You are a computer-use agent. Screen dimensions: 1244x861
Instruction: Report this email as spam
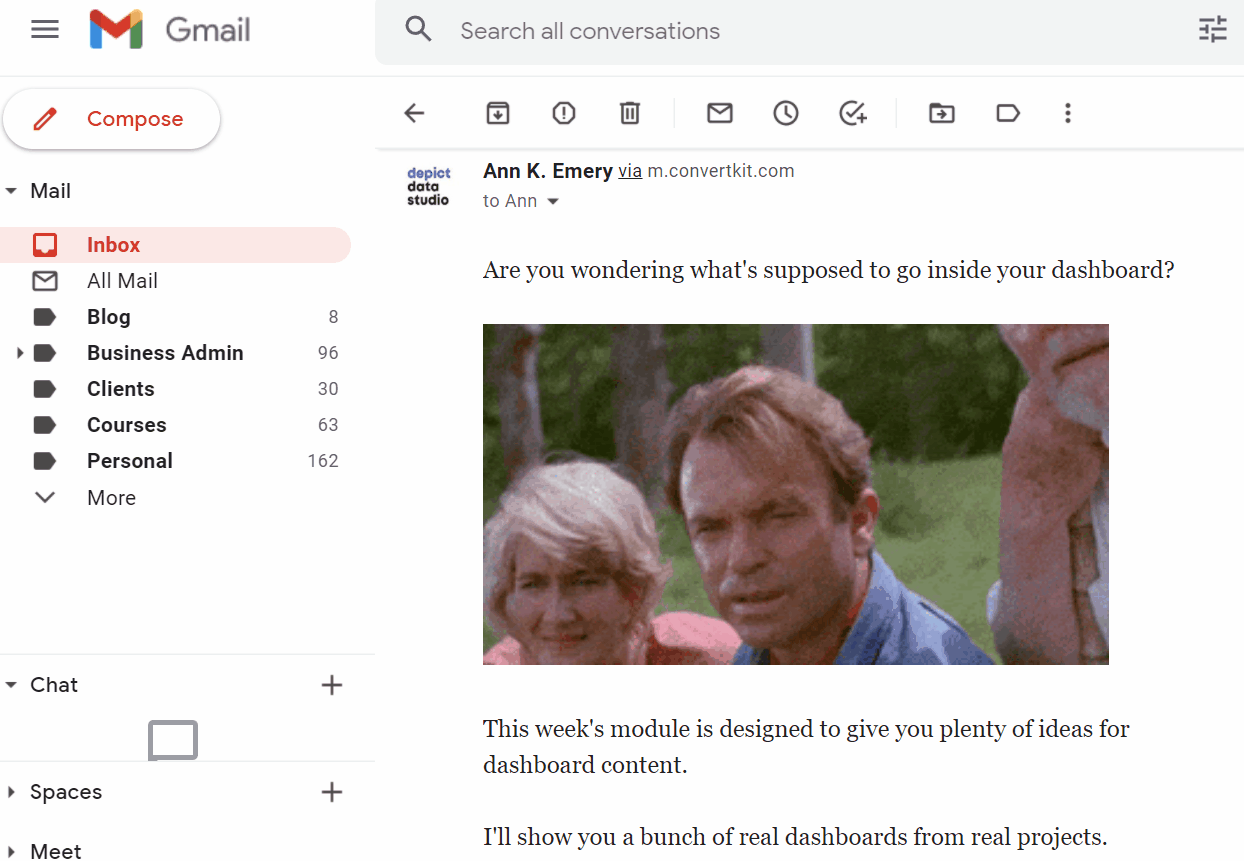[564, 113]
